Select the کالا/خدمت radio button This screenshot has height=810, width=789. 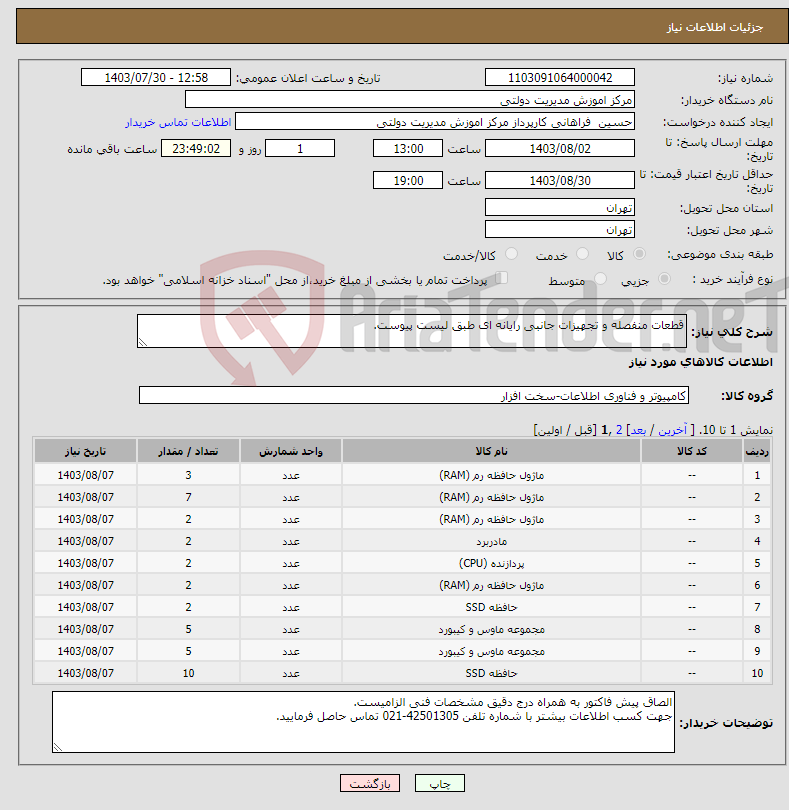511,254
